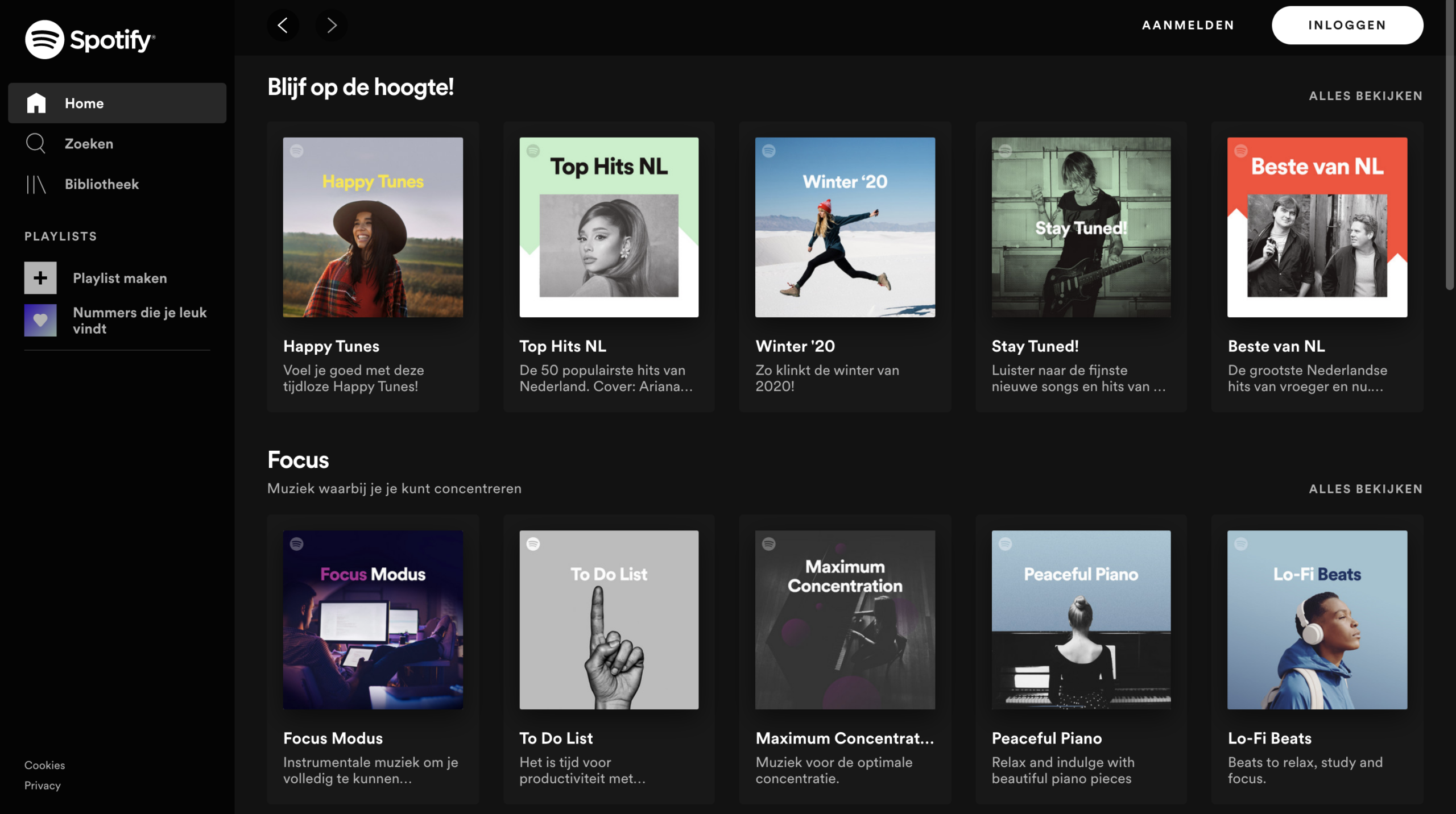Click description 'Beats to relax, study and focus'
1456x814 pixels.
[1305, 770]
